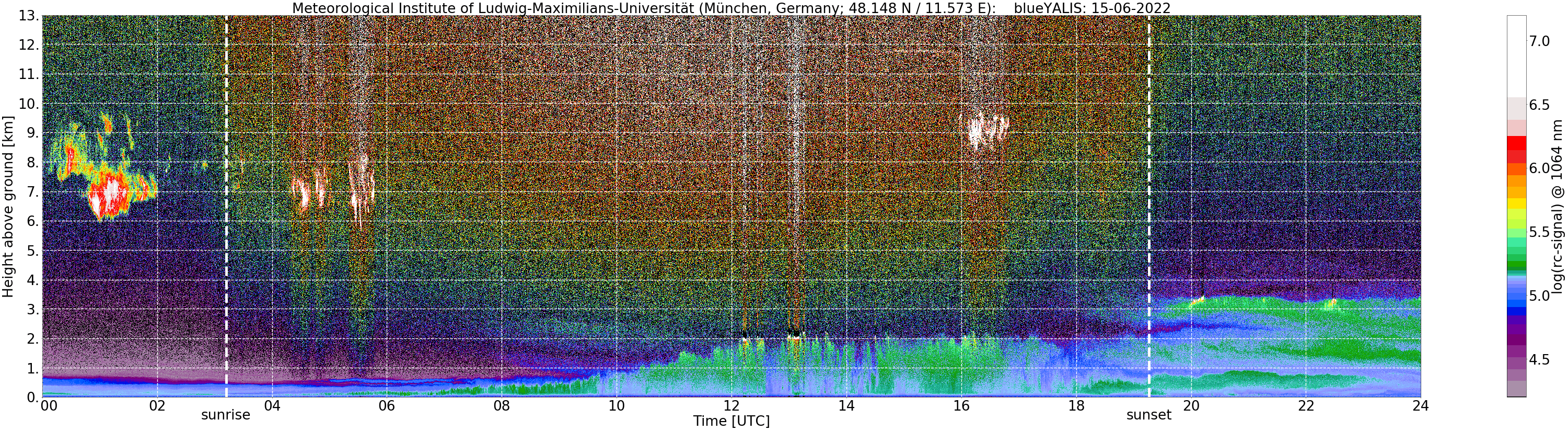Click the '08' time tick label
This screenshot has height=431, width=1568.
click(x=502, y=405)
